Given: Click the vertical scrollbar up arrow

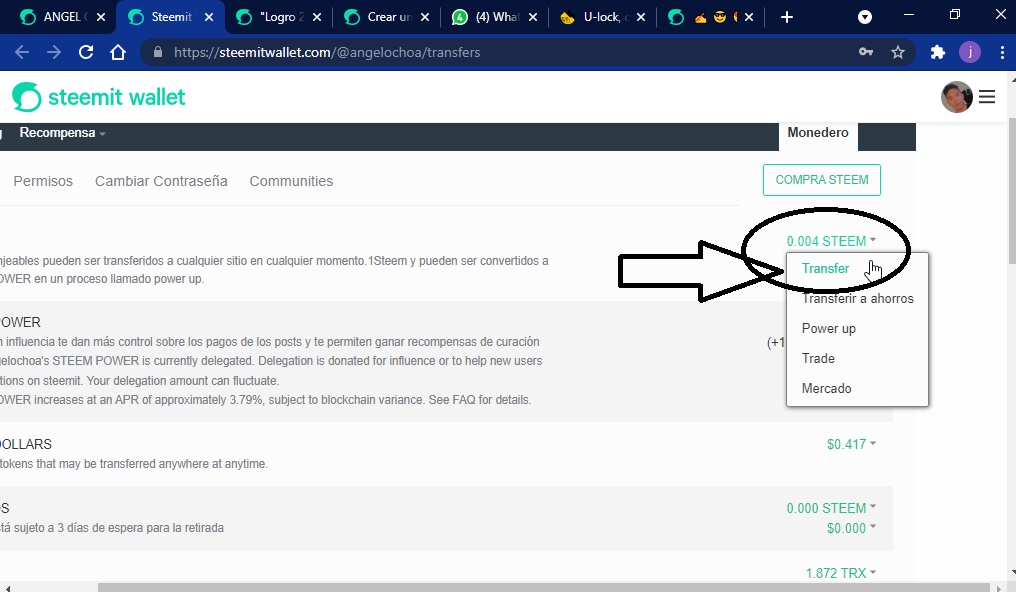Looking at the screenshot, I should click(x=1011, y=78).
